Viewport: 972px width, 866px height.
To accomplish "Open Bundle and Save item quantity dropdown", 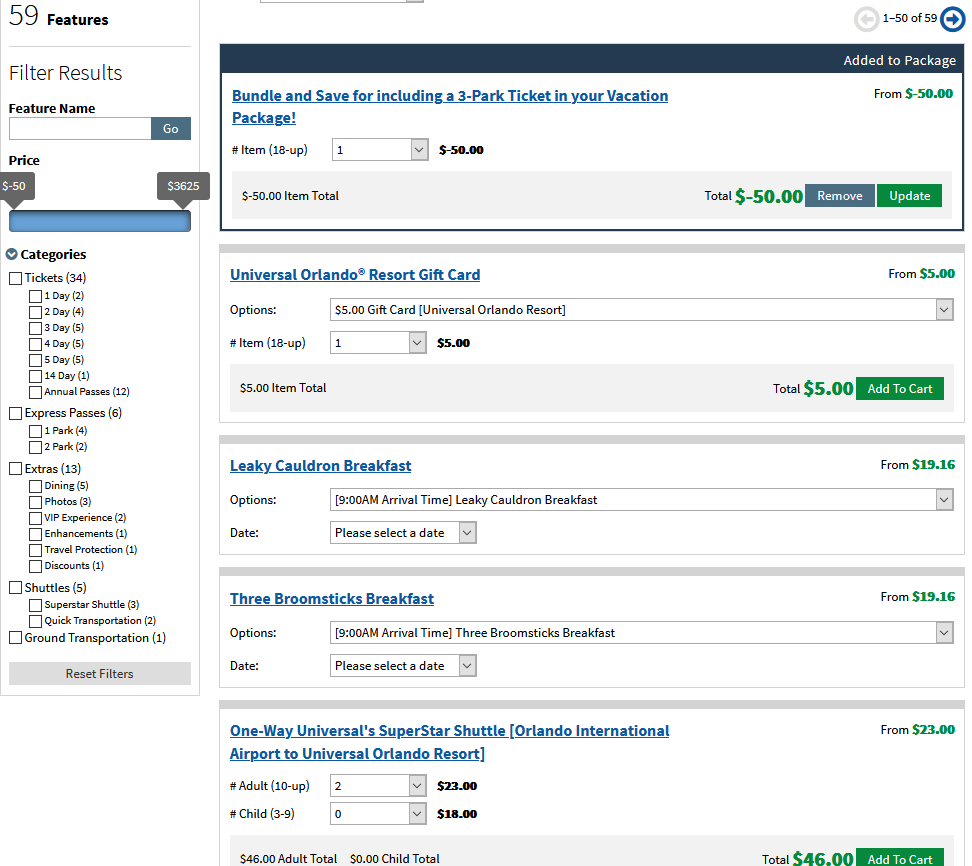I will coord(380,150).
